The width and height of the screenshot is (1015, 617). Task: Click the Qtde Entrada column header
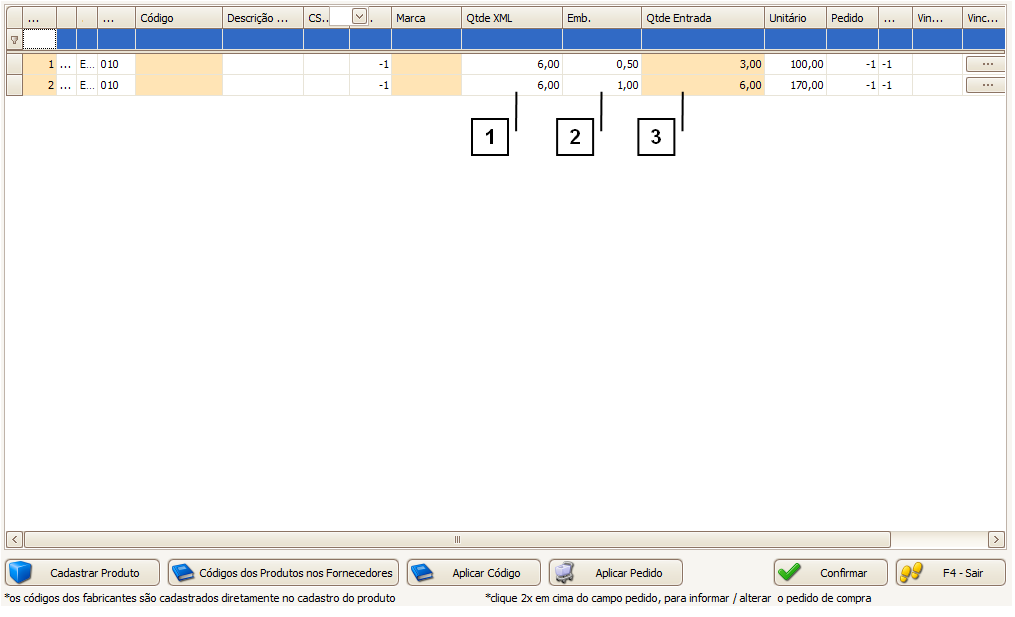pyautogui.click(x=702, y=18)
